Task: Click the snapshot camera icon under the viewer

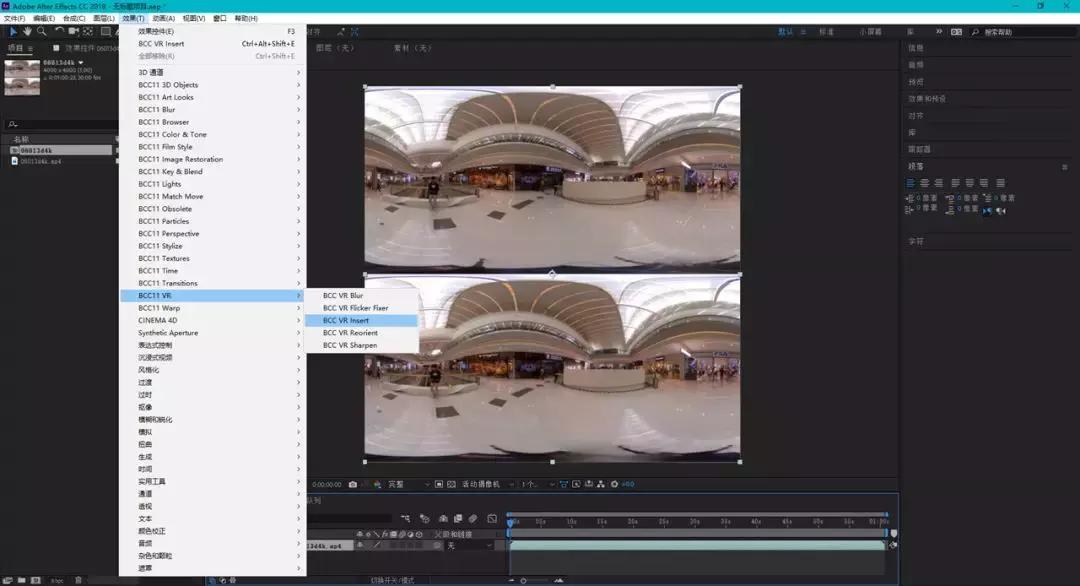Action: point(352,485)
